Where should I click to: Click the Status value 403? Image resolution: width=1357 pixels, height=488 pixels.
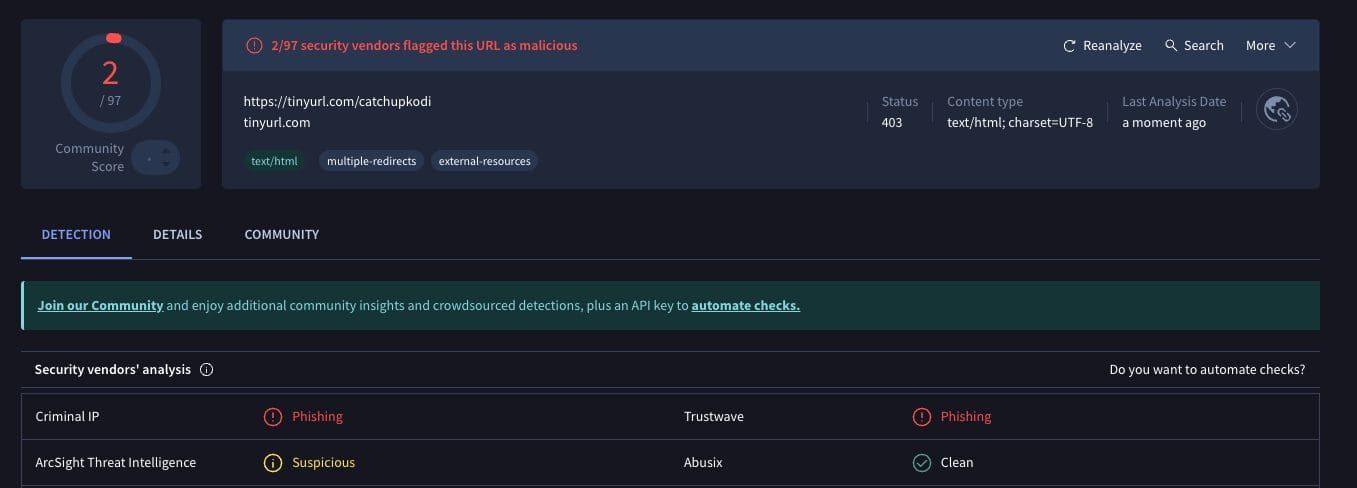point(892,123)
